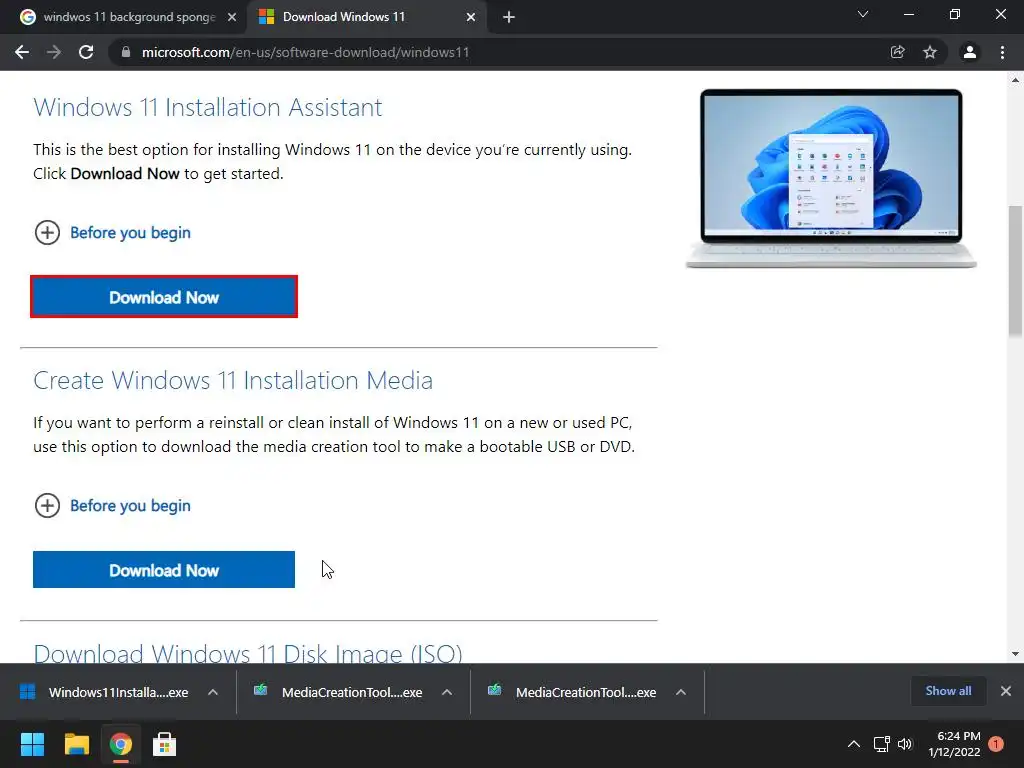
Task: Click the Chrome taskbar icon
Action: click(120, 744)
